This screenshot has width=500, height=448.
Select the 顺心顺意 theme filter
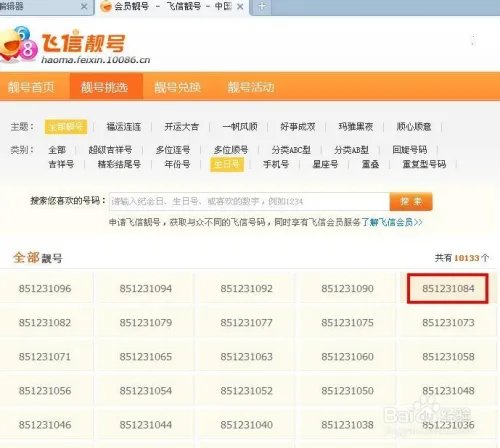[x=414, y=127]
